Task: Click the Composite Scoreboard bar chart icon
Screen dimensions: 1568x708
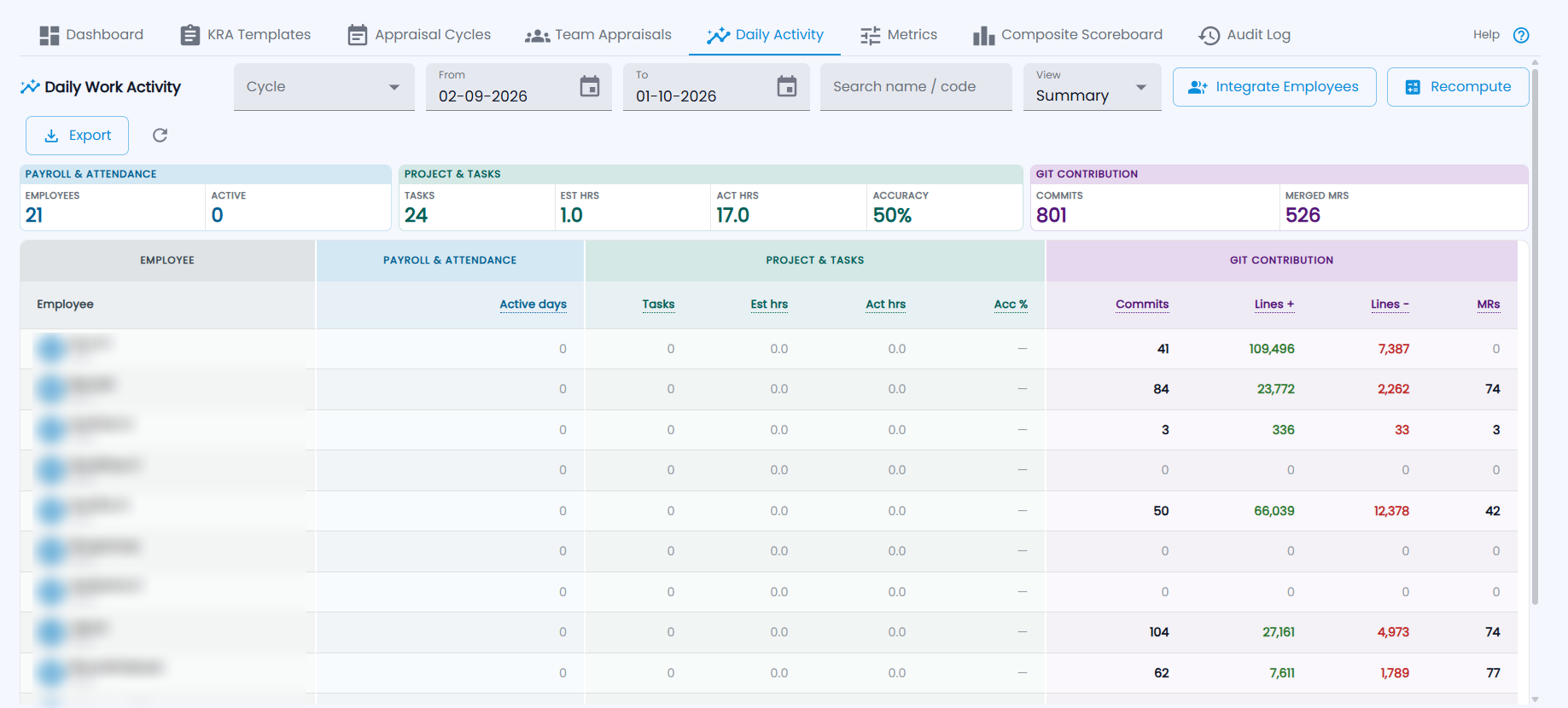Action: pos(984,35)
